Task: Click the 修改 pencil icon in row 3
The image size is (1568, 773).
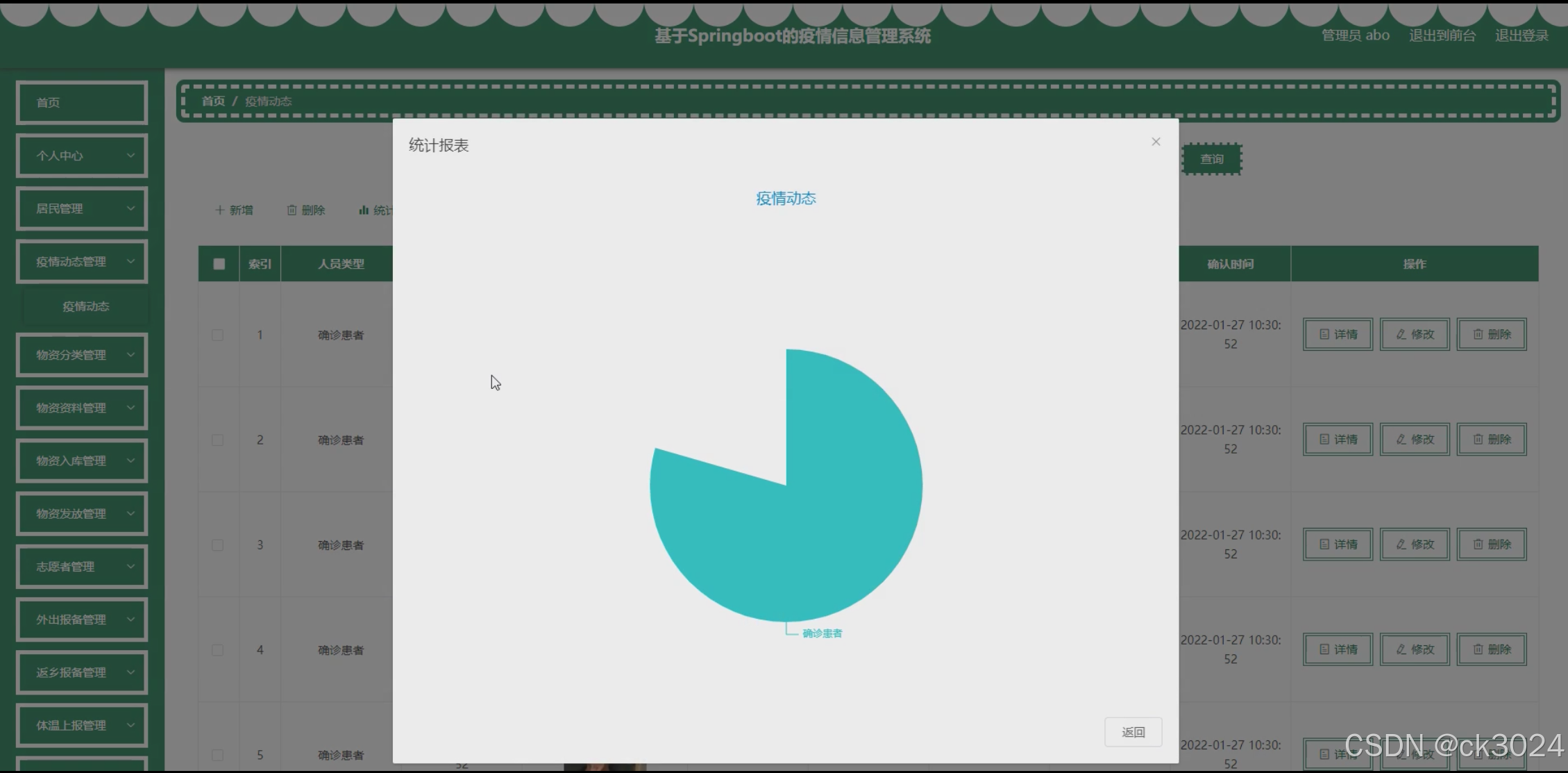Action: tap(1401, 545)
